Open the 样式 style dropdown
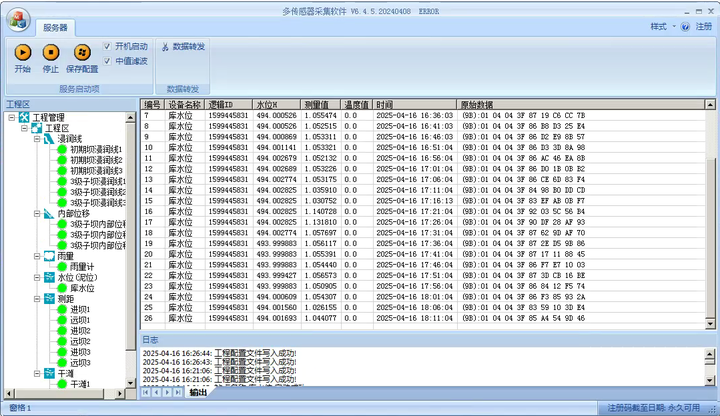Image resolution: width=720 pixels, height=416 pixels. tap(663, 27)
